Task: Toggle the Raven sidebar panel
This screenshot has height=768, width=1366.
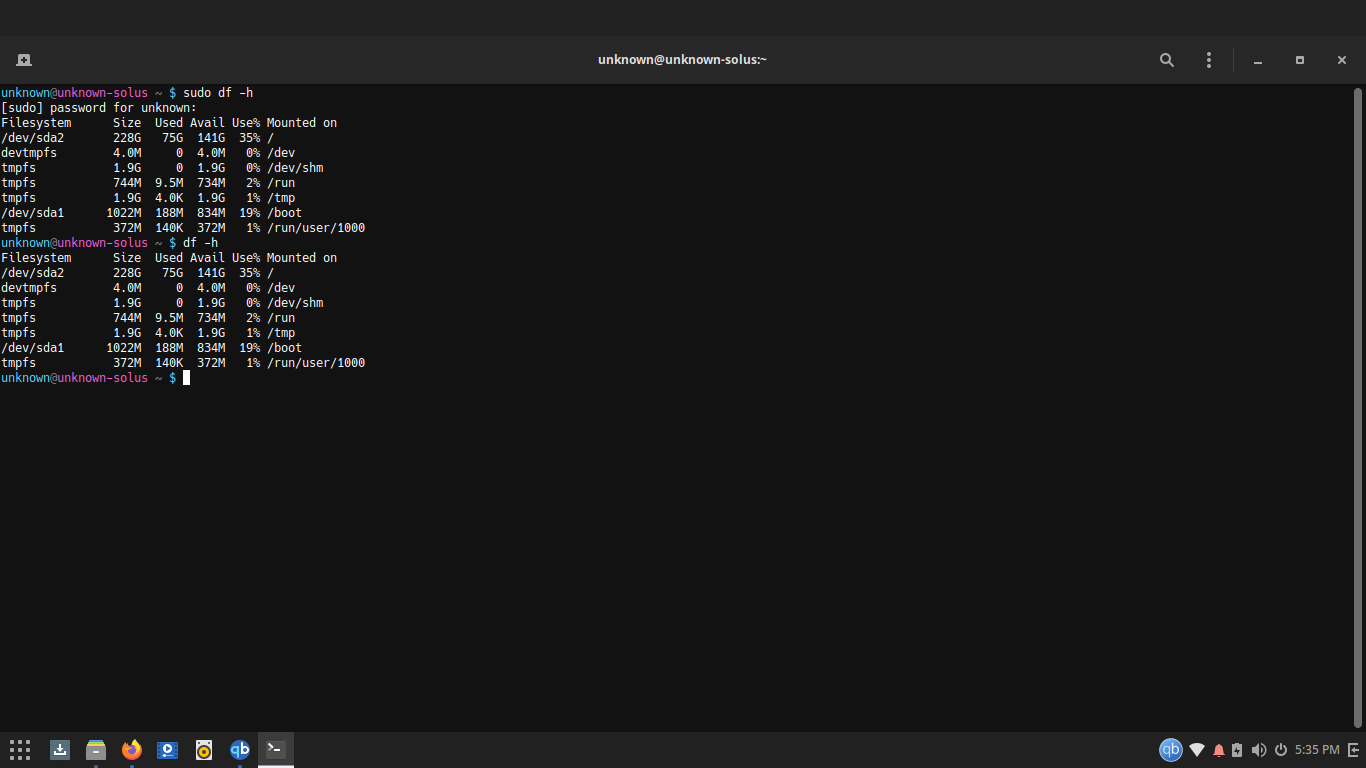Action: [x=1353, y=750]
